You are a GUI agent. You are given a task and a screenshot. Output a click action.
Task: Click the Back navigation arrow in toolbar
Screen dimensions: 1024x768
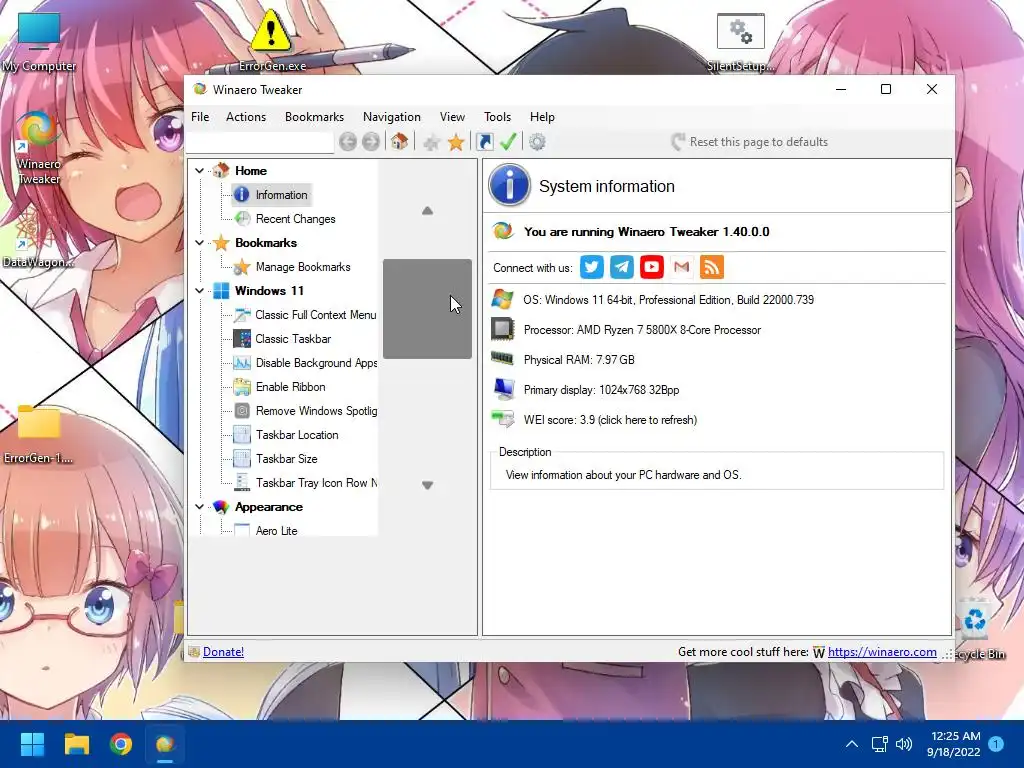[347, 142]
